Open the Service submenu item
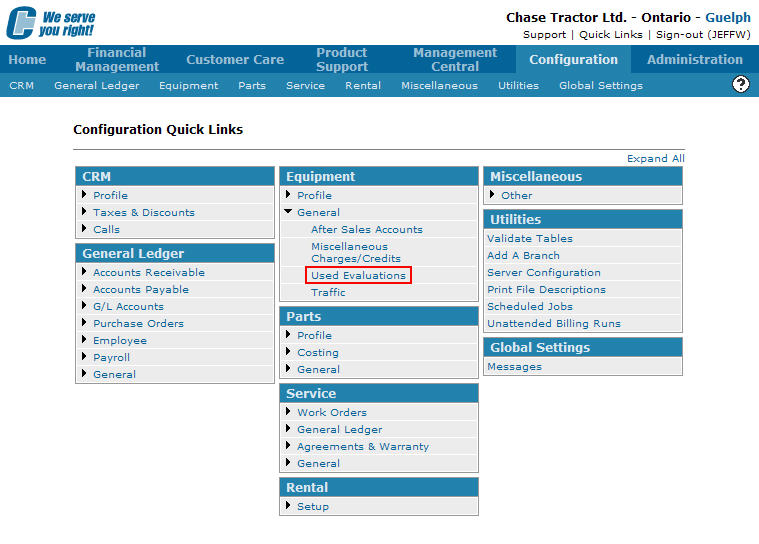The image size is (759, 544). (305, 86)
